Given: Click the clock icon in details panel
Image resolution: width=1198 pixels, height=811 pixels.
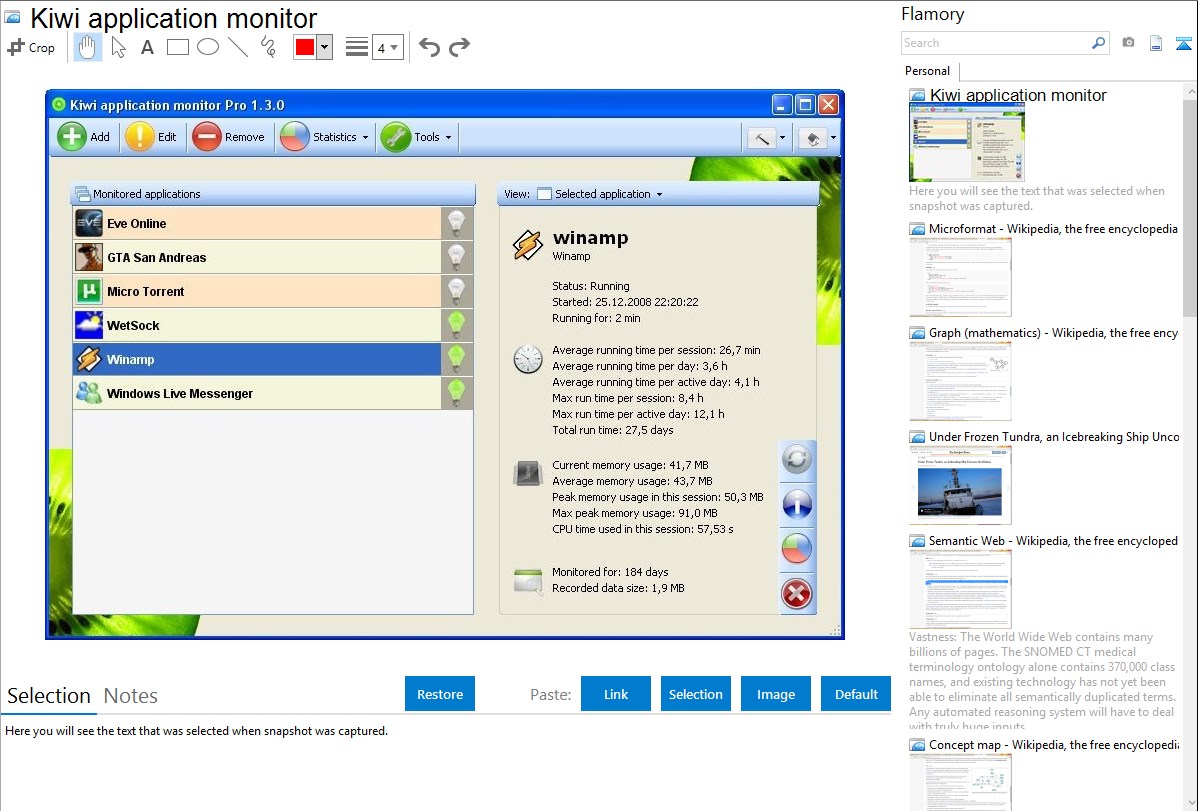Looking at the screenshot, I should (x=528, y=359).
